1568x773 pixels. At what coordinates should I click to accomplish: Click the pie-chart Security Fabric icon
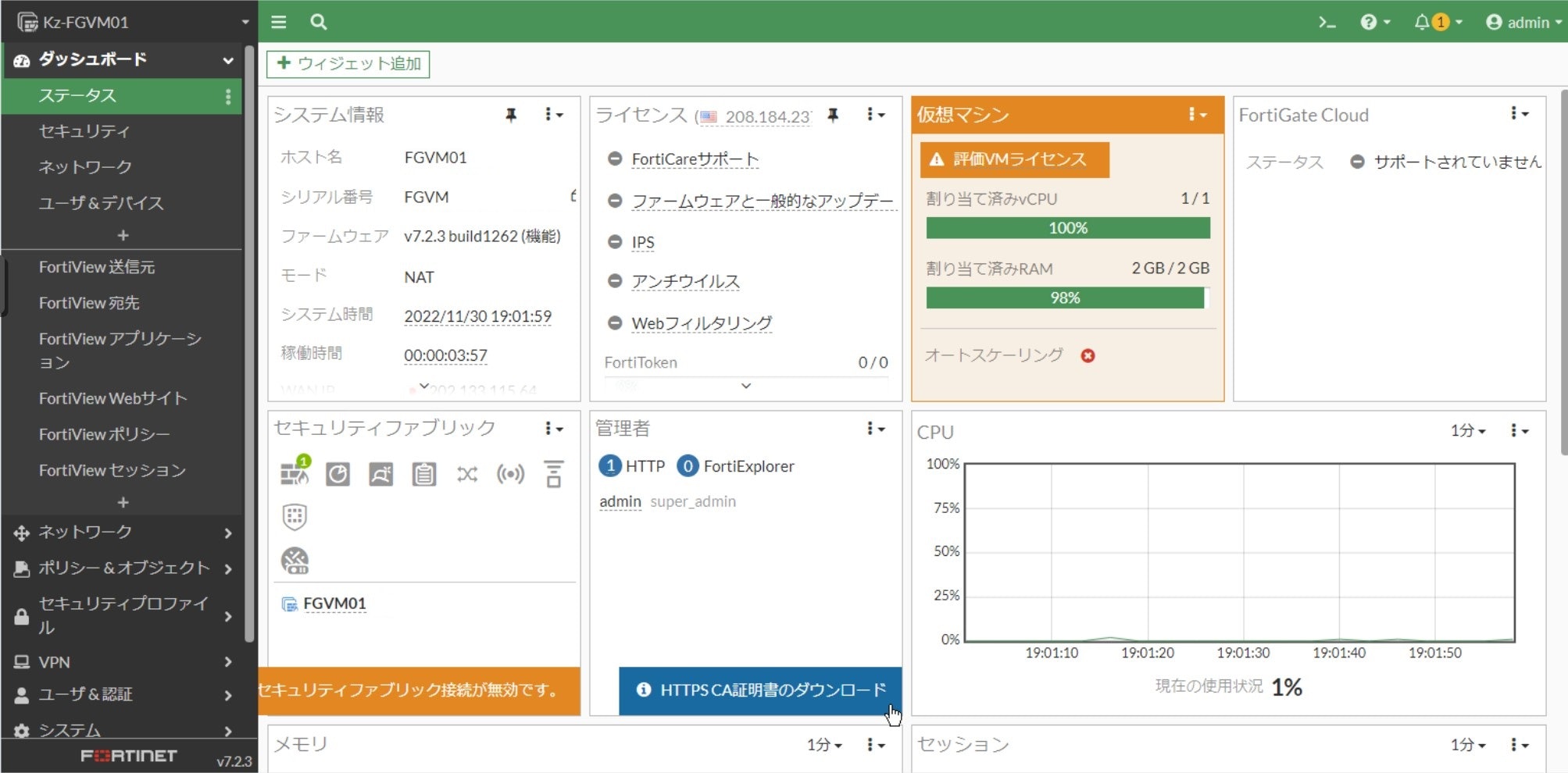tap(338, 474)
